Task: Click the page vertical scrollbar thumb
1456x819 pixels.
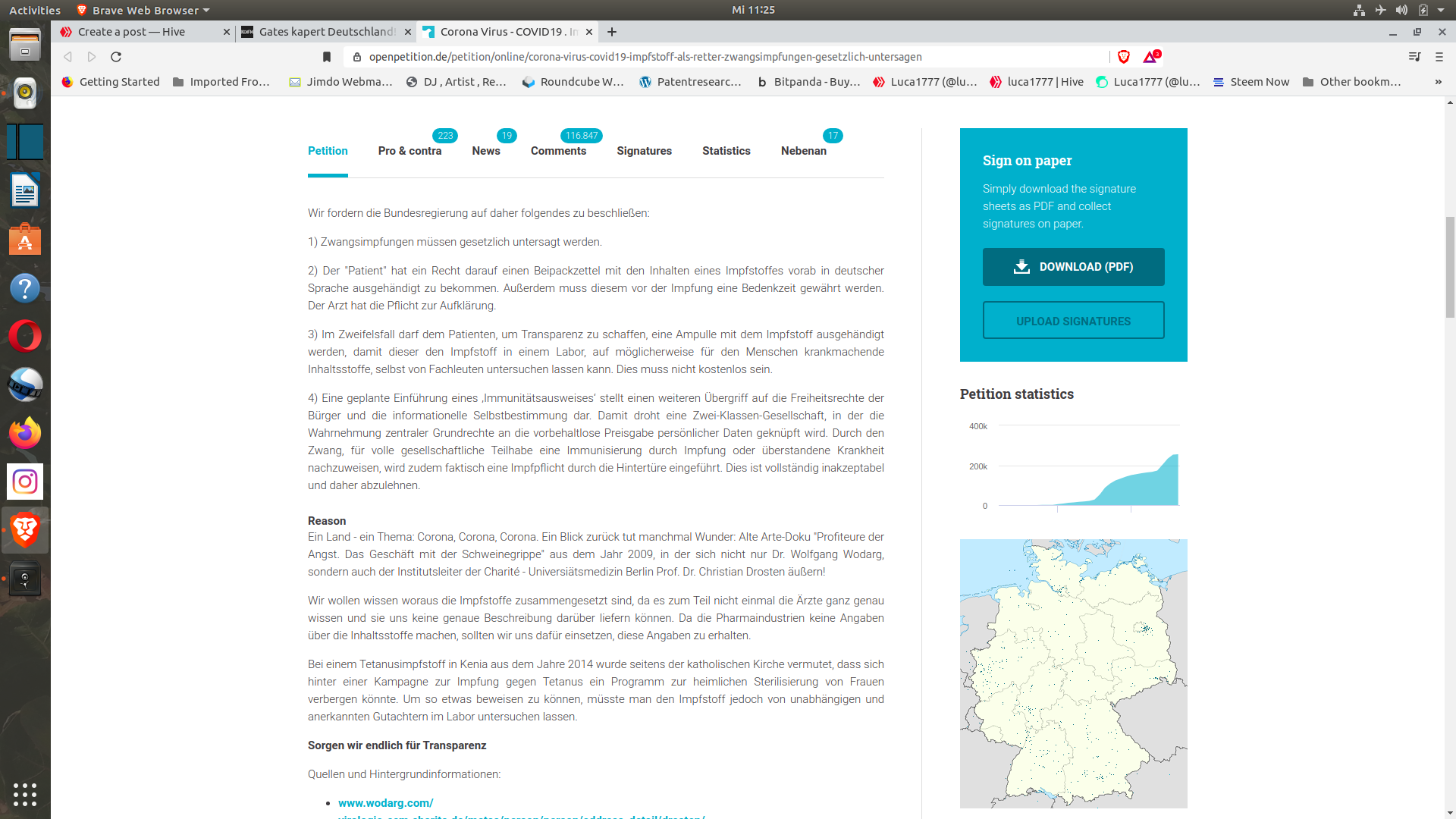Action: coord(1450,267)
